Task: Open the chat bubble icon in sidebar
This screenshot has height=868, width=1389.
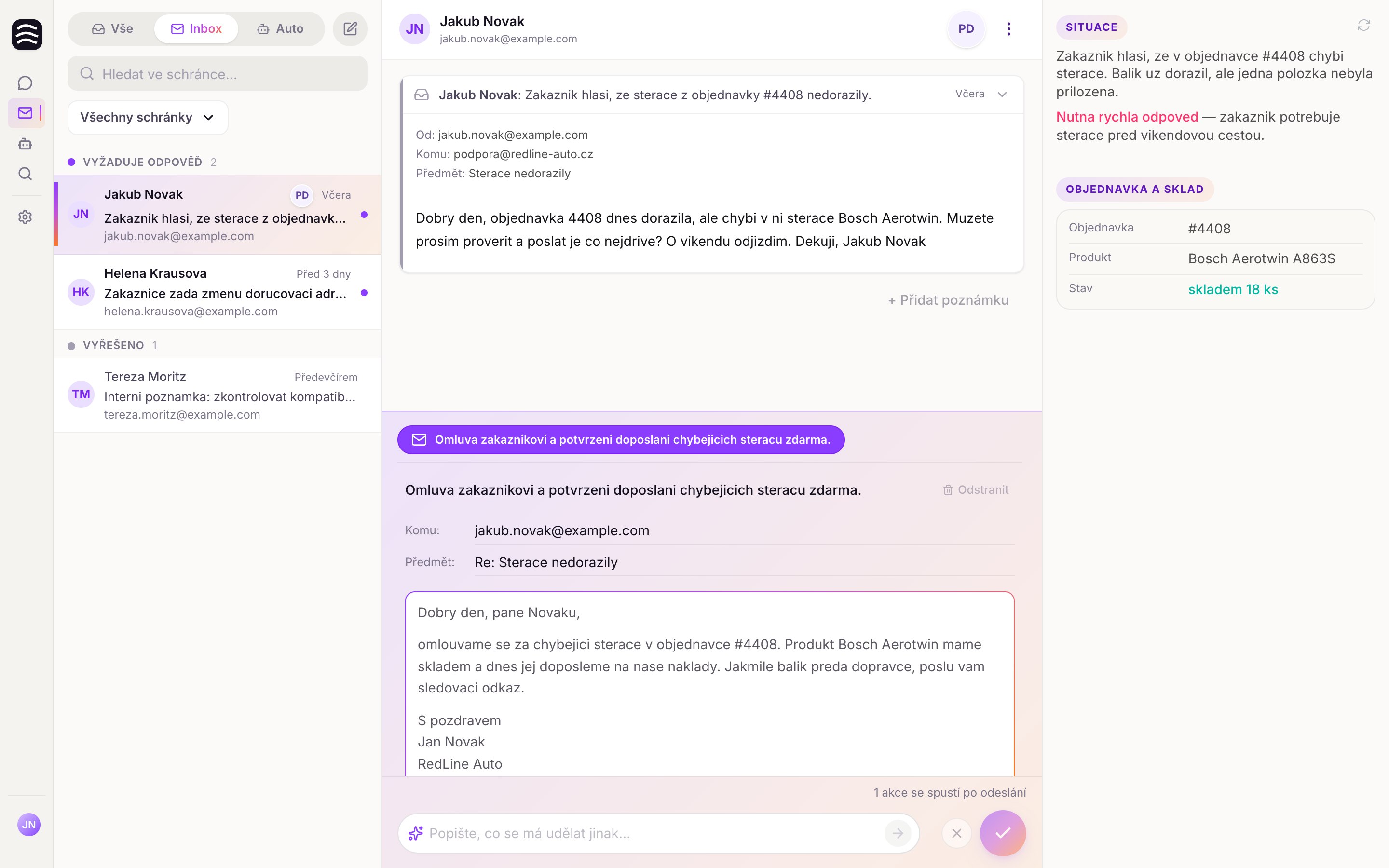Action: tap(25, 83)
